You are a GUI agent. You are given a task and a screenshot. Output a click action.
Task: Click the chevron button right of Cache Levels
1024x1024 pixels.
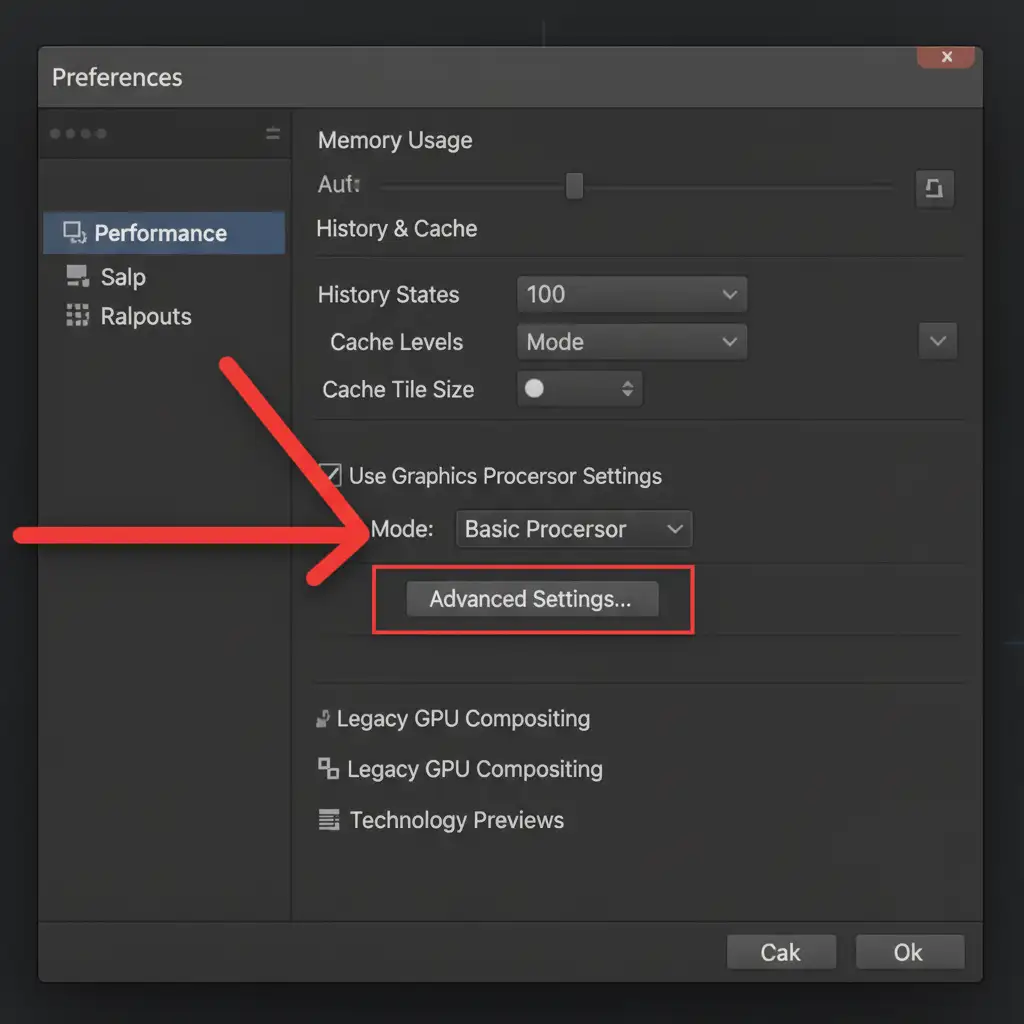click(x=937, y=341)
